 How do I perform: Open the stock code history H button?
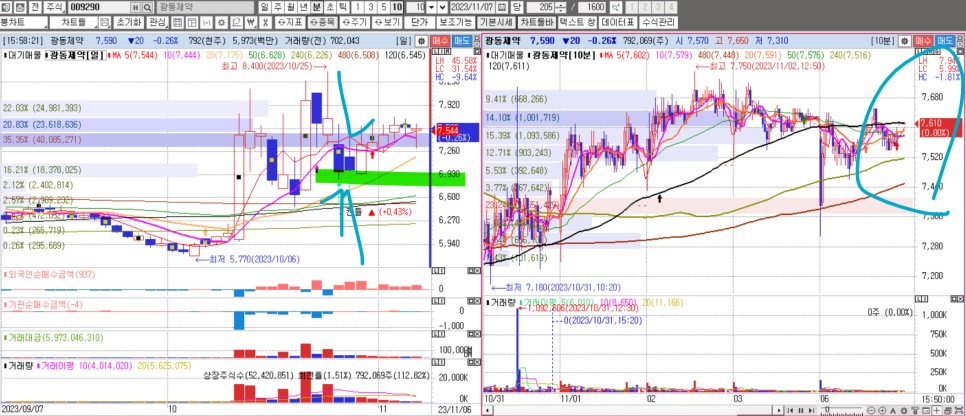(135, 7)
